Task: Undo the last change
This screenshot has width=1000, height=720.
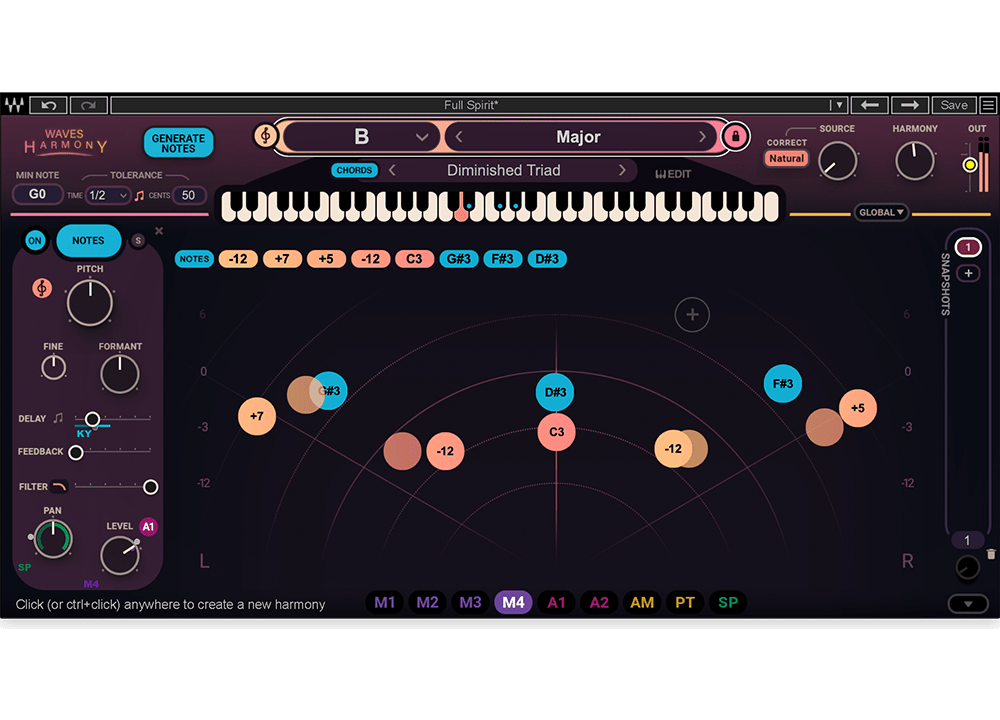Action: click(x=48, y=105)
